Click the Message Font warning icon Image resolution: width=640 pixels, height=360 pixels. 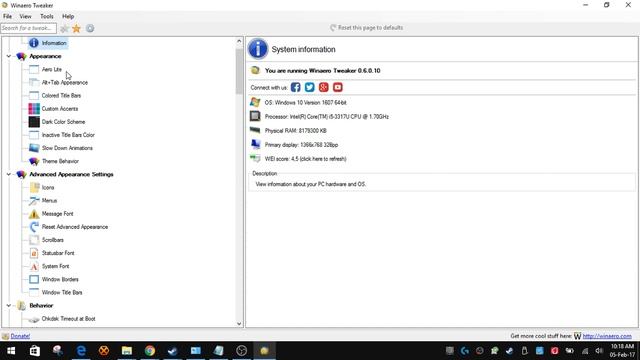(34, 213)
